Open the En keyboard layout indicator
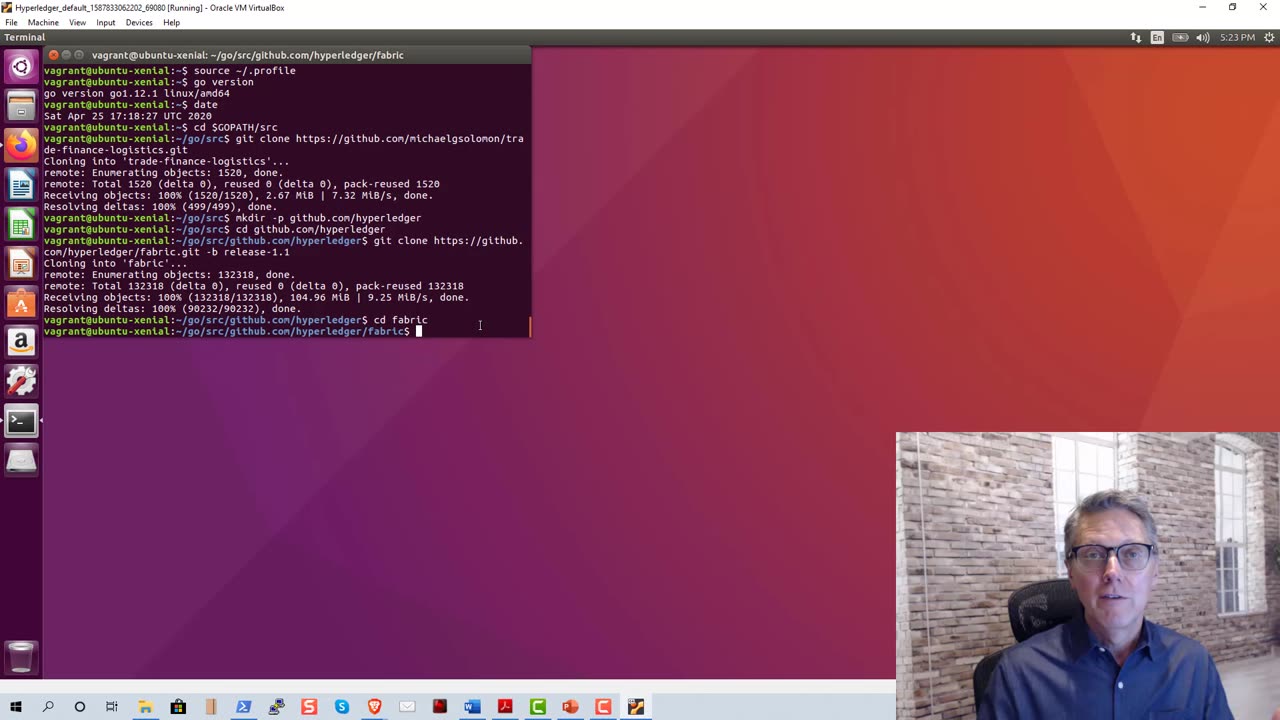Screen dimensions: 1280x720 [1157, 37]
